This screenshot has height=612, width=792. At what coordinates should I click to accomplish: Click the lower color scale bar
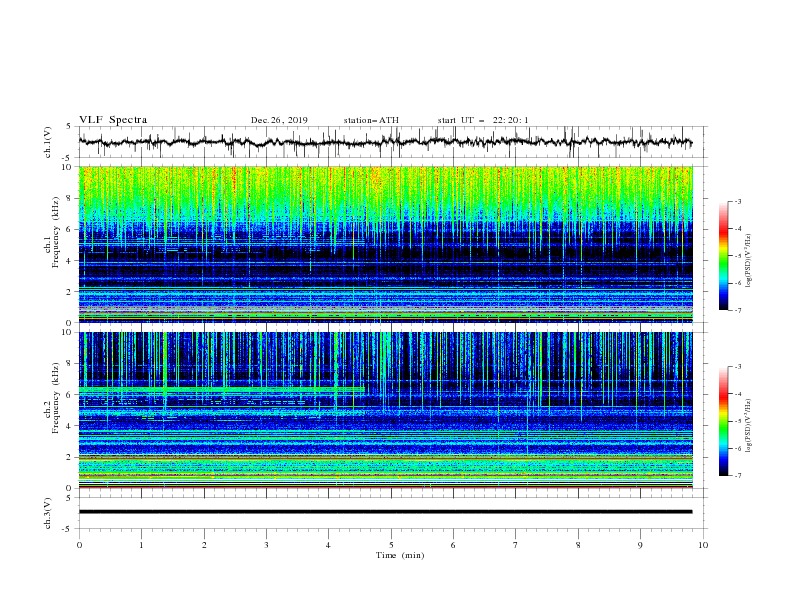coord(723,421)
